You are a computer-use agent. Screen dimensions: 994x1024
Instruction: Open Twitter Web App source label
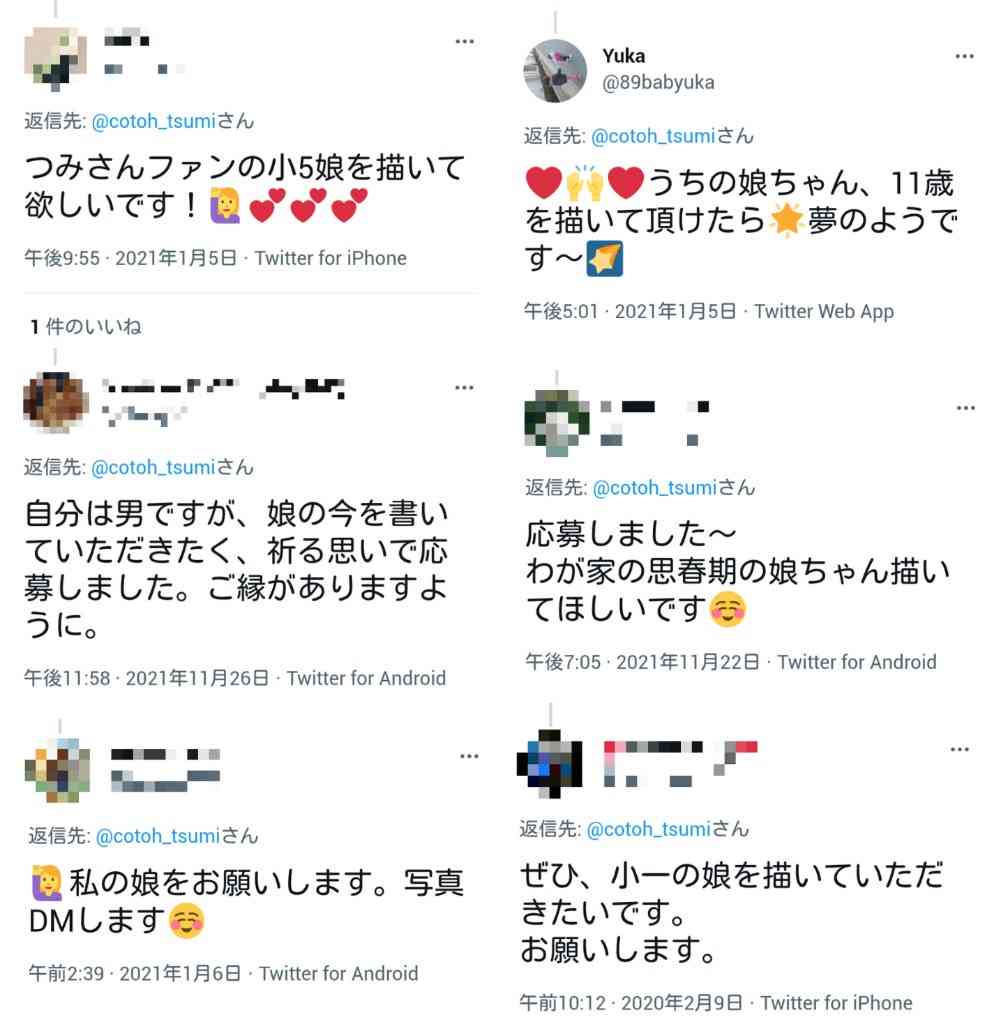(824, 312)
